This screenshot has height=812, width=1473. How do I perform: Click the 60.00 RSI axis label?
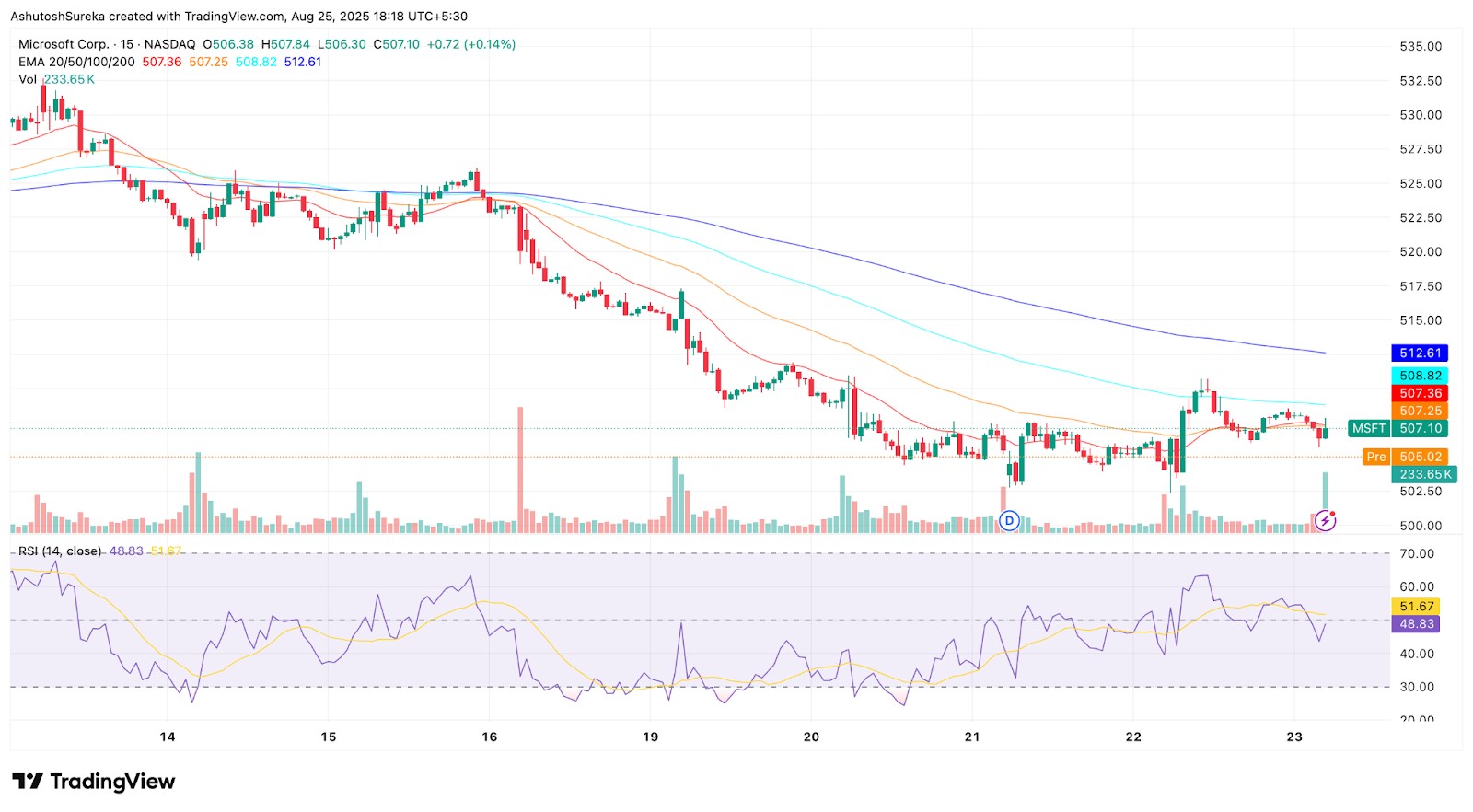coord(1417,586)
